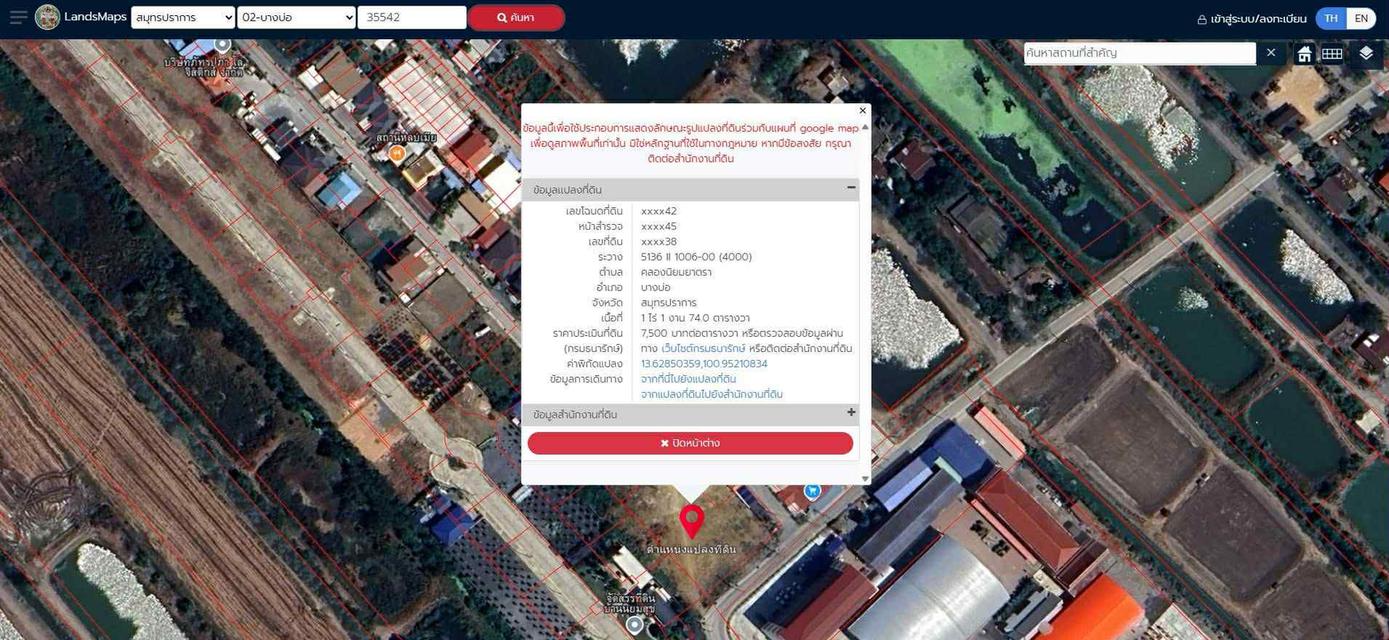Click the orange map marker near สถานีหลบเมีย
The image size is (1389, 640).
397,154
